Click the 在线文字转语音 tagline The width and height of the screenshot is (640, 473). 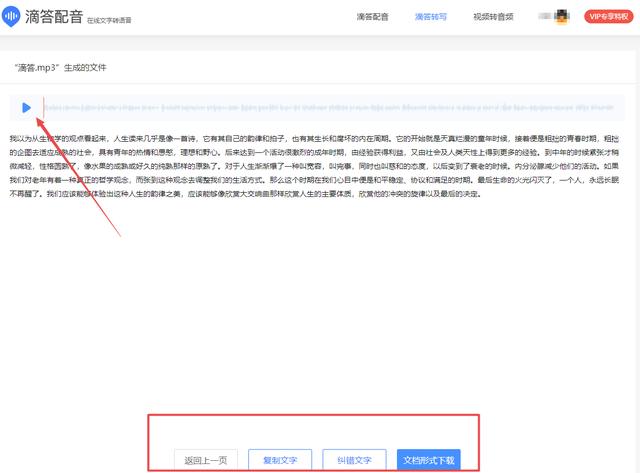click(108, 20)
